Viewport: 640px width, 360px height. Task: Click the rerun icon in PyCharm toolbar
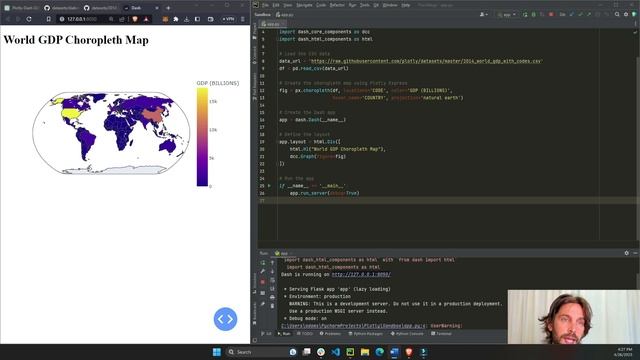click(525, 14)
